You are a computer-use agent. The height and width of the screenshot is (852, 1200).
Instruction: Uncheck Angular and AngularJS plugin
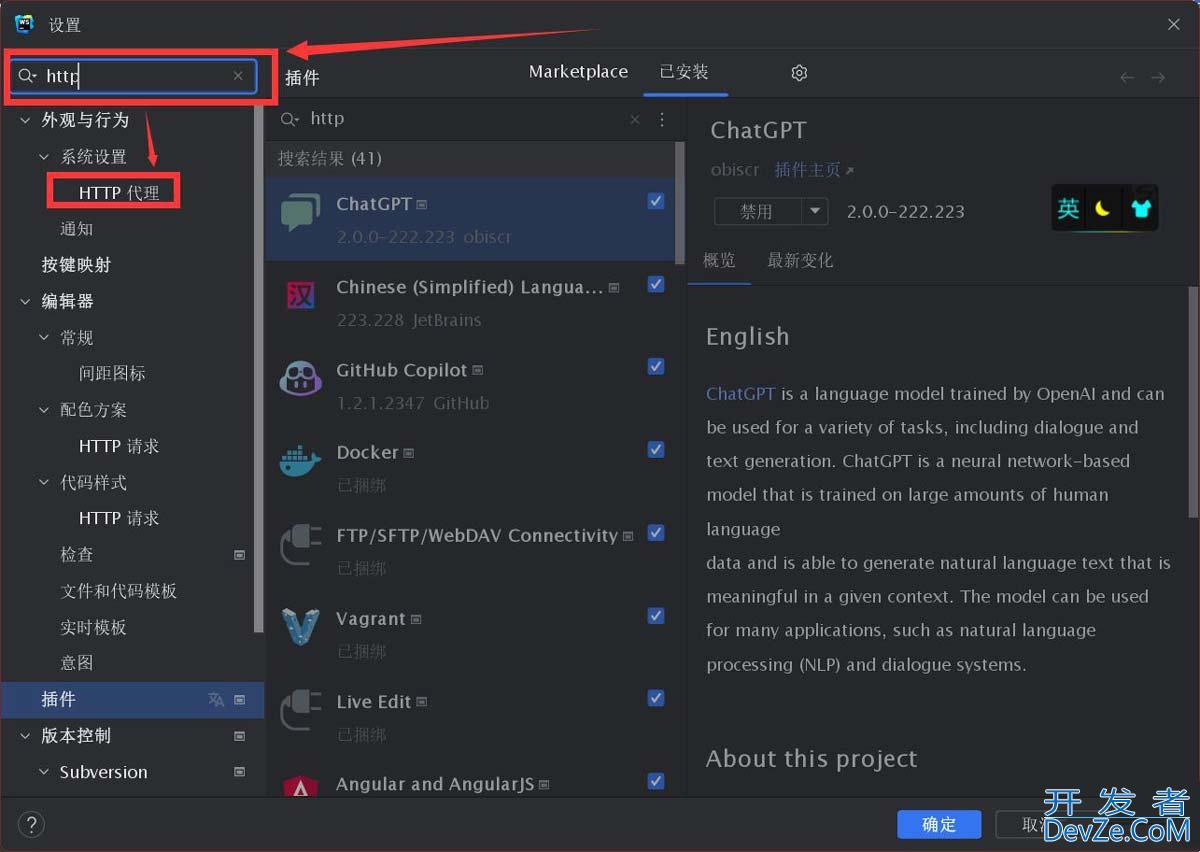pos(656,781)
